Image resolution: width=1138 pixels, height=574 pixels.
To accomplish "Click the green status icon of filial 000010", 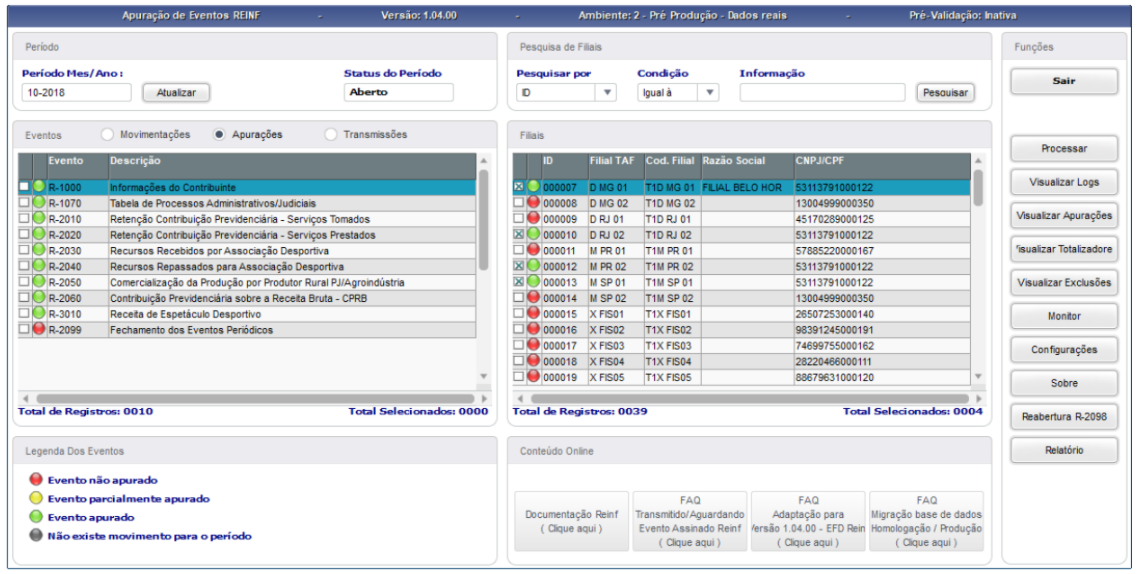I will (533, 234).
